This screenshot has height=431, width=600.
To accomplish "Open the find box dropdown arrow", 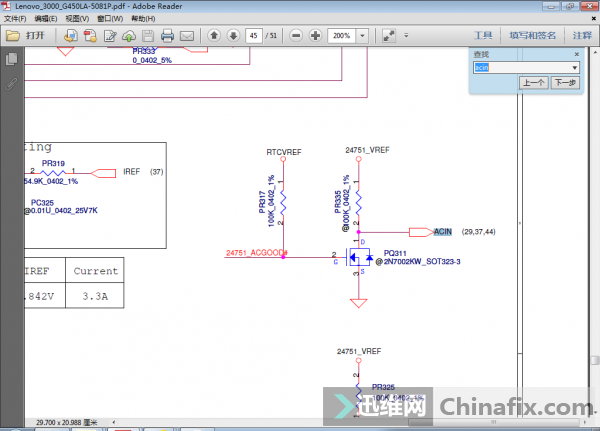I will [575, 68].
